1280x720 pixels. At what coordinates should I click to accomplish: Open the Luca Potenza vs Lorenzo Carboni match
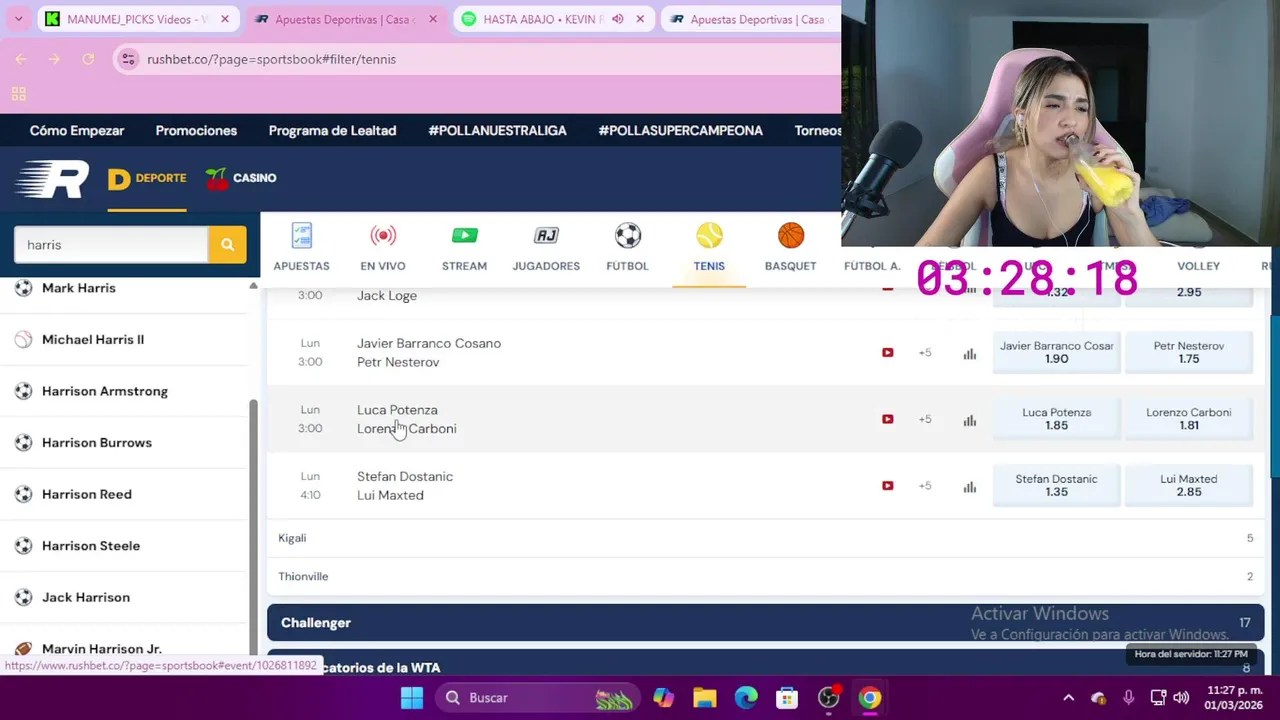pos(406,419)
